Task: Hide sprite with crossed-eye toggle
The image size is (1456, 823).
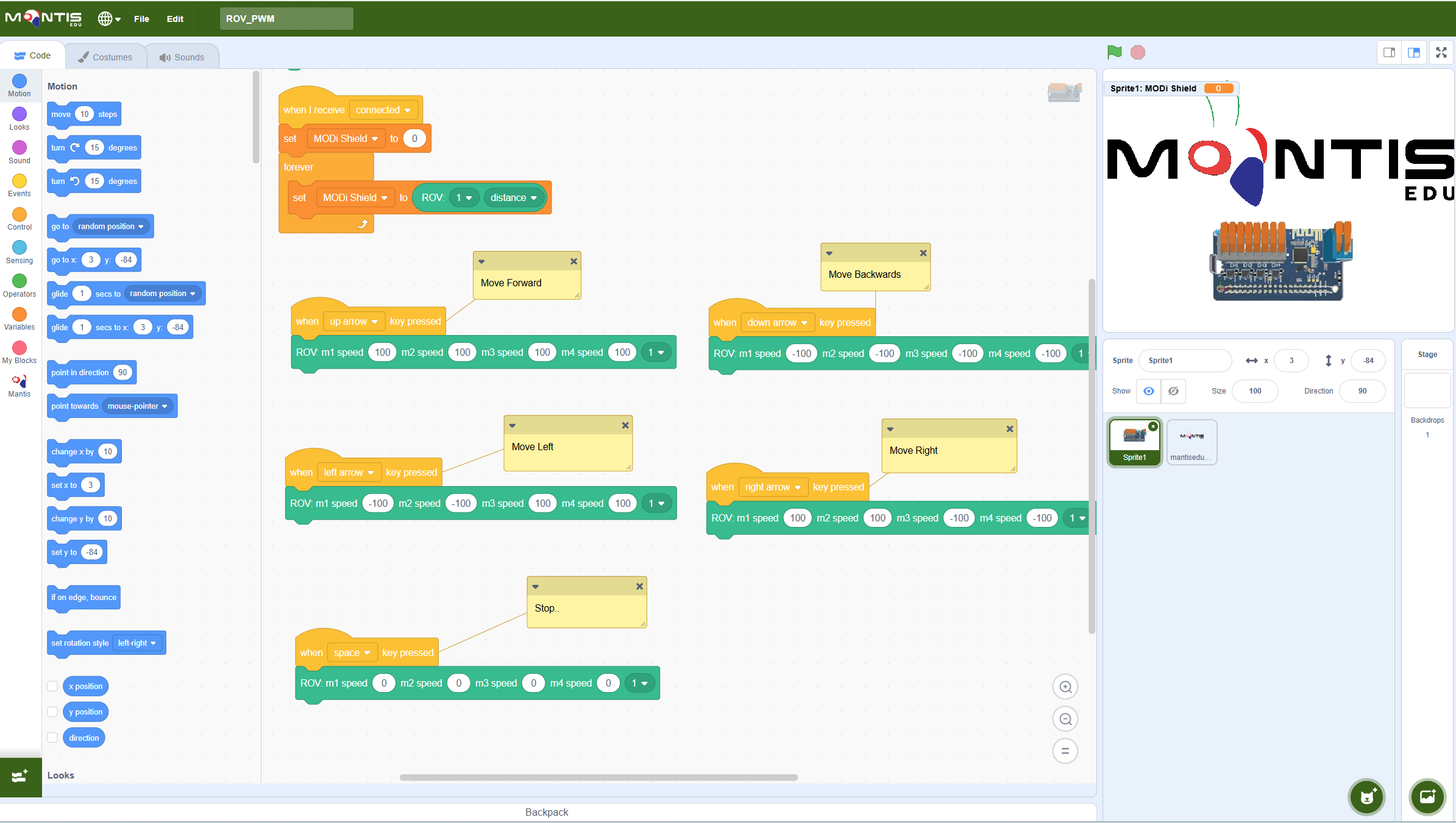Action: click(x=1173, y=391)
